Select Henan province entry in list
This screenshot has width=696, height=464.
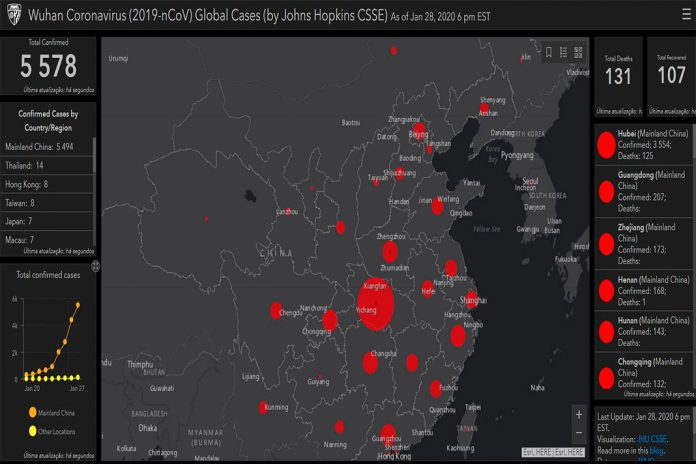(643, 291)
